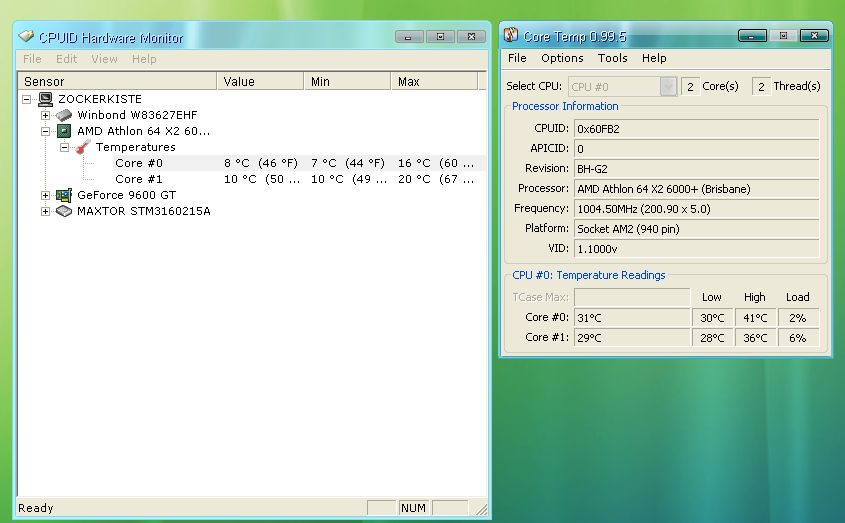
Task: Minimize the CPUID Hardware Monitor window
Action: tap(409, 37)
